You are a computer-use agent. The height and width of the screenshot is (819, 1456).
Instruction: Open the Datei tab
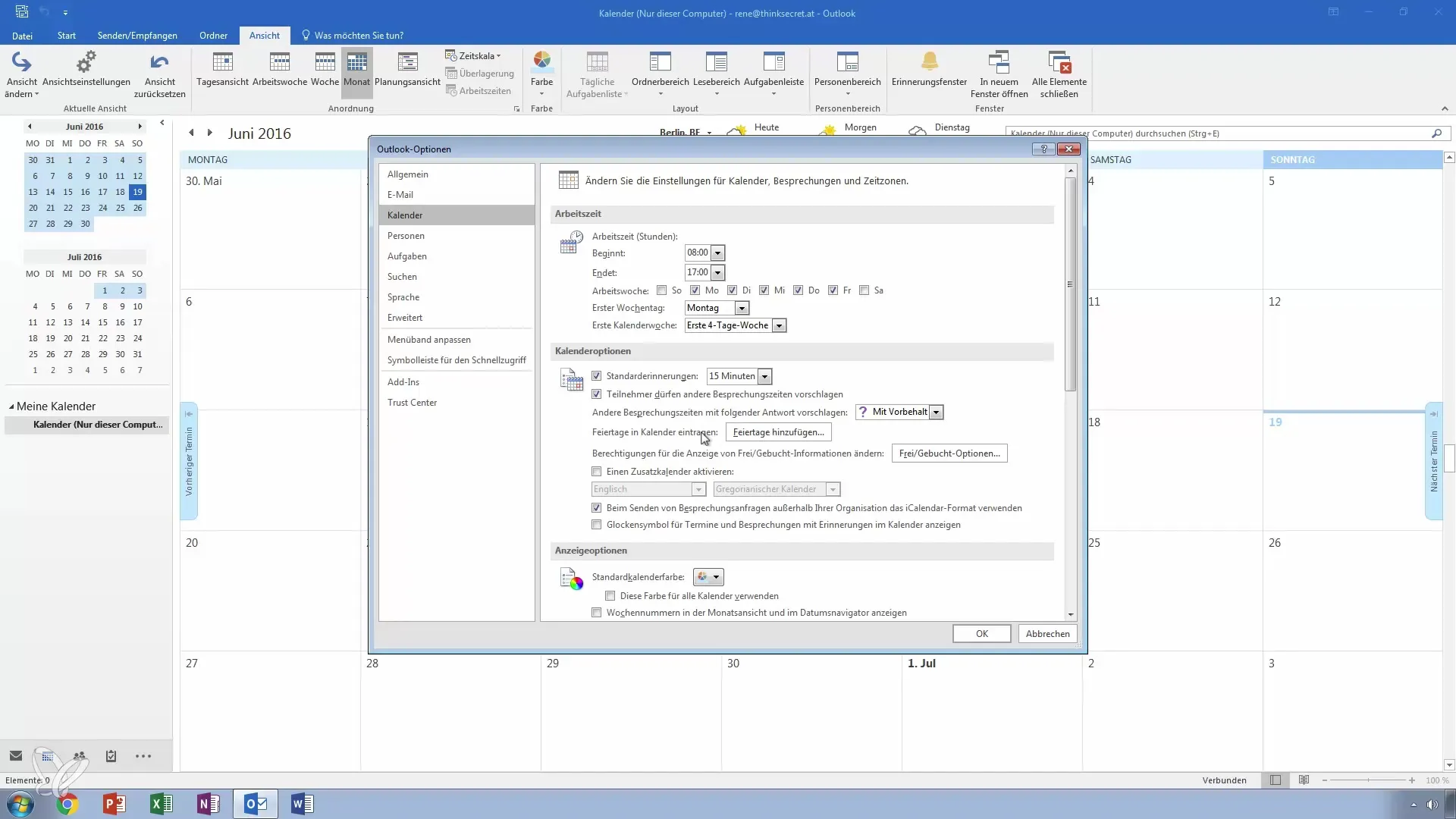[x=22, y=36]
